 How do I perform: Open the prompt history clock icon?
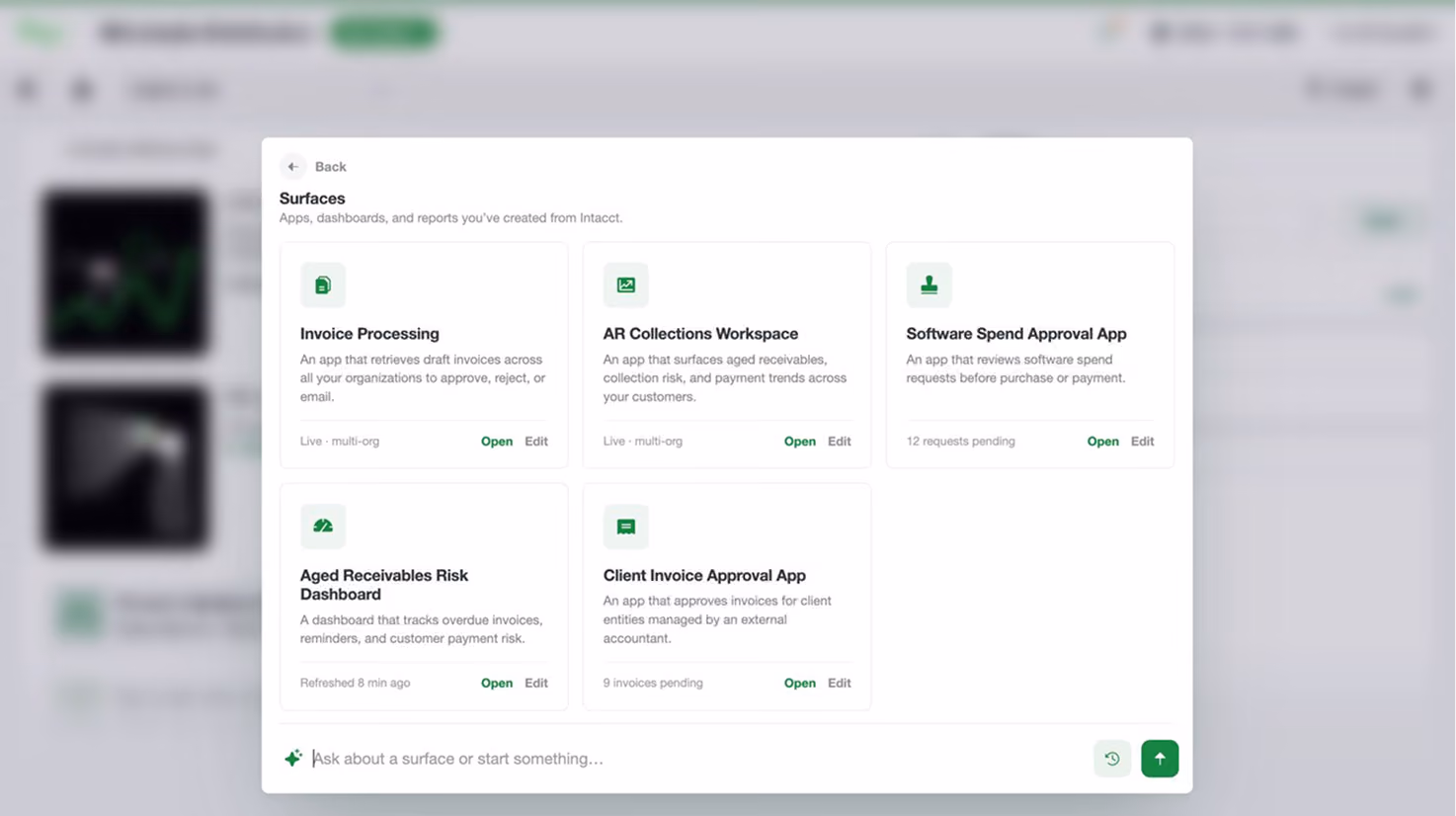coord(1112,759)
